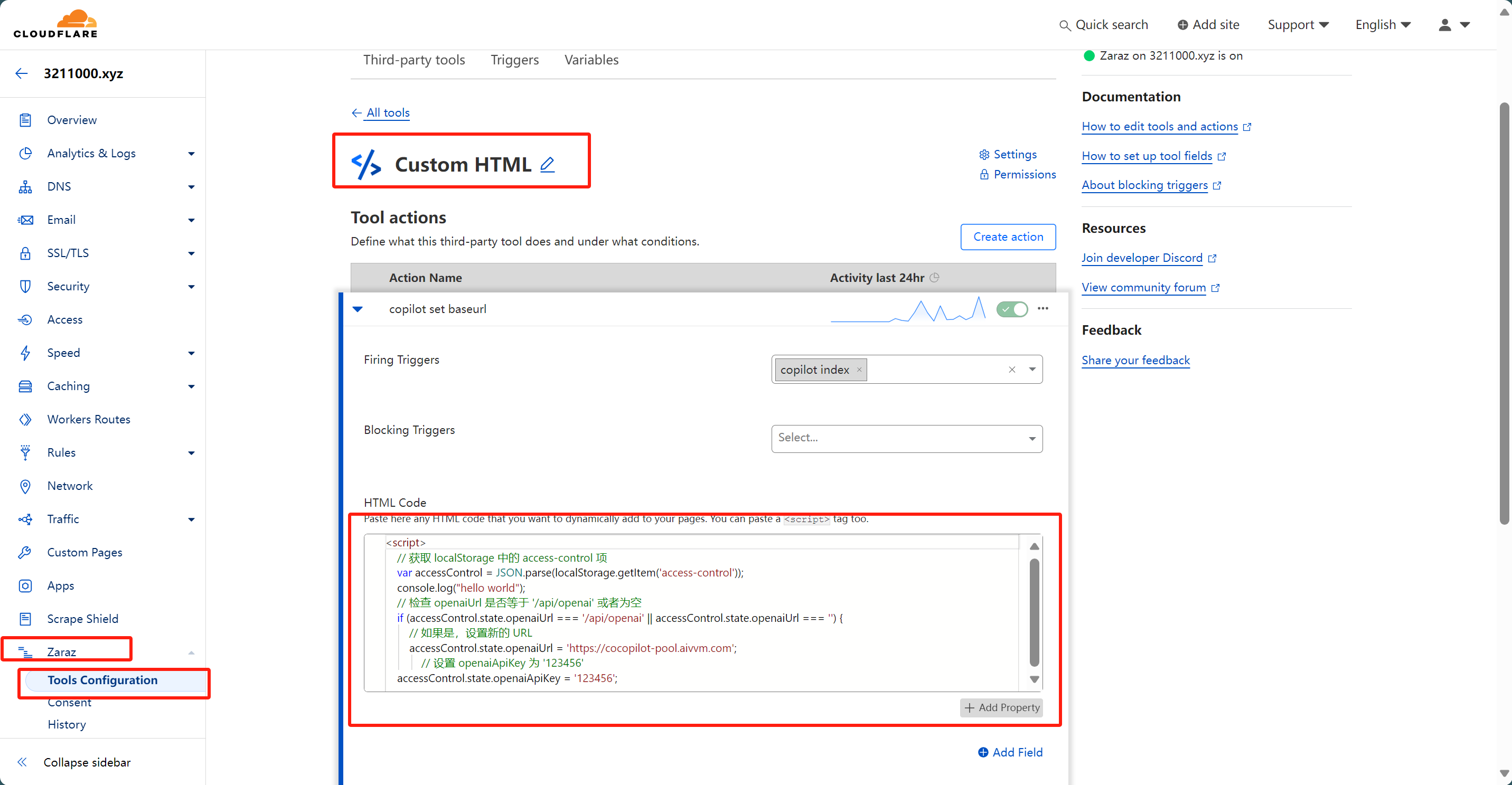
Task: Open the tool Settings link
Action: pyautogui.click(x=1008, y=154)
